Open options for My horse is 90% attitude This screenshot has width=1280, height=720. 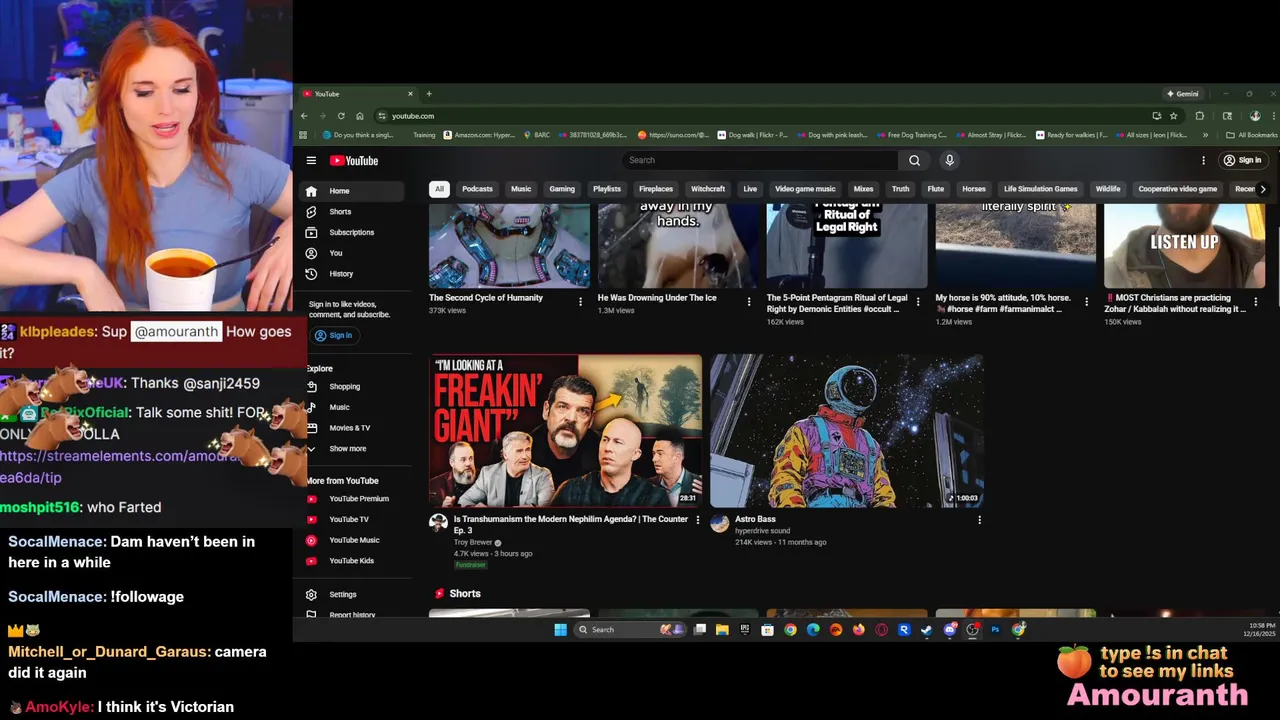tap(1086, 302)
